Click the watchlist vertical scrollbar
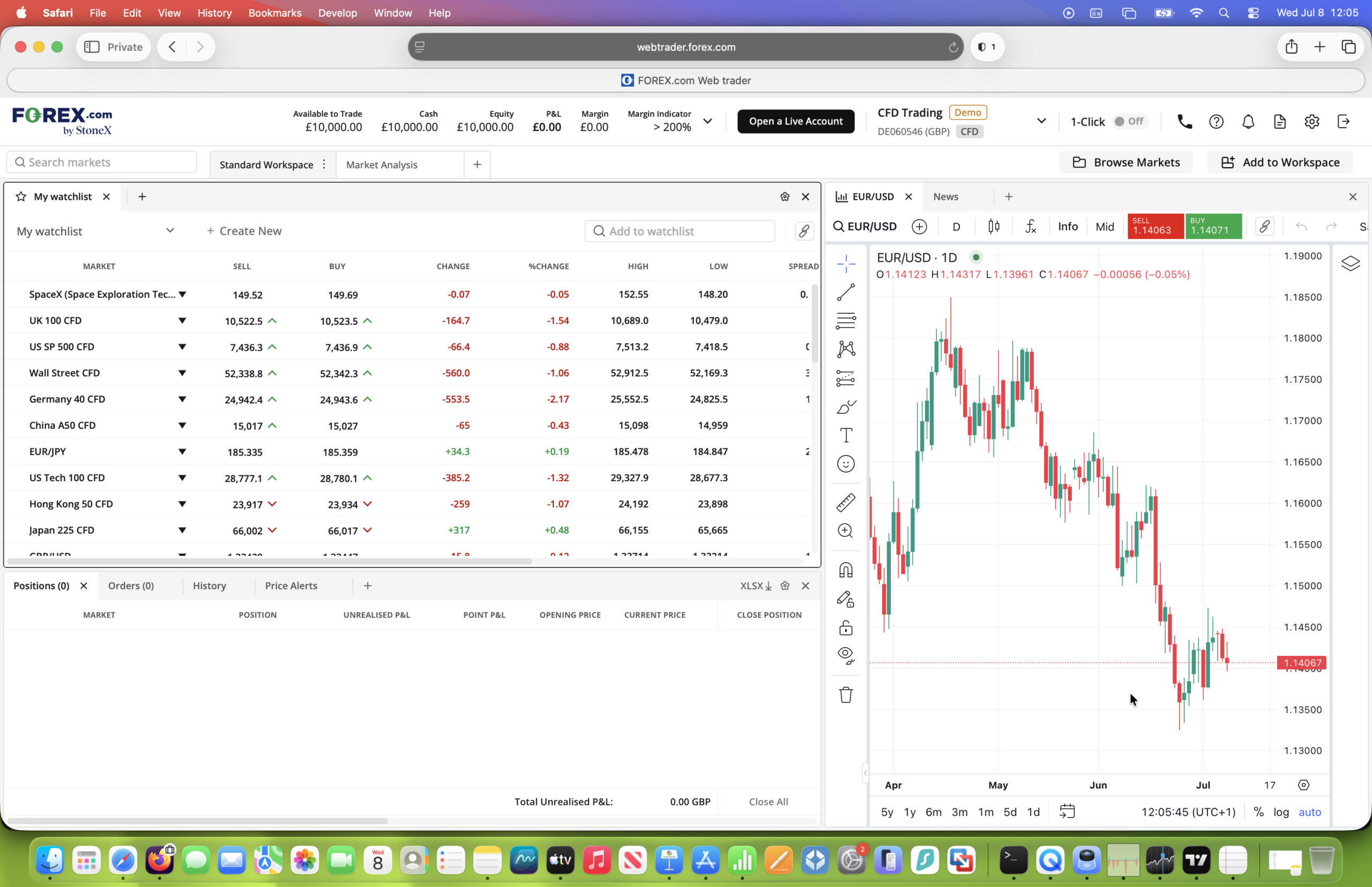This screenshot has width=1372, height=887. pos(815,323)
